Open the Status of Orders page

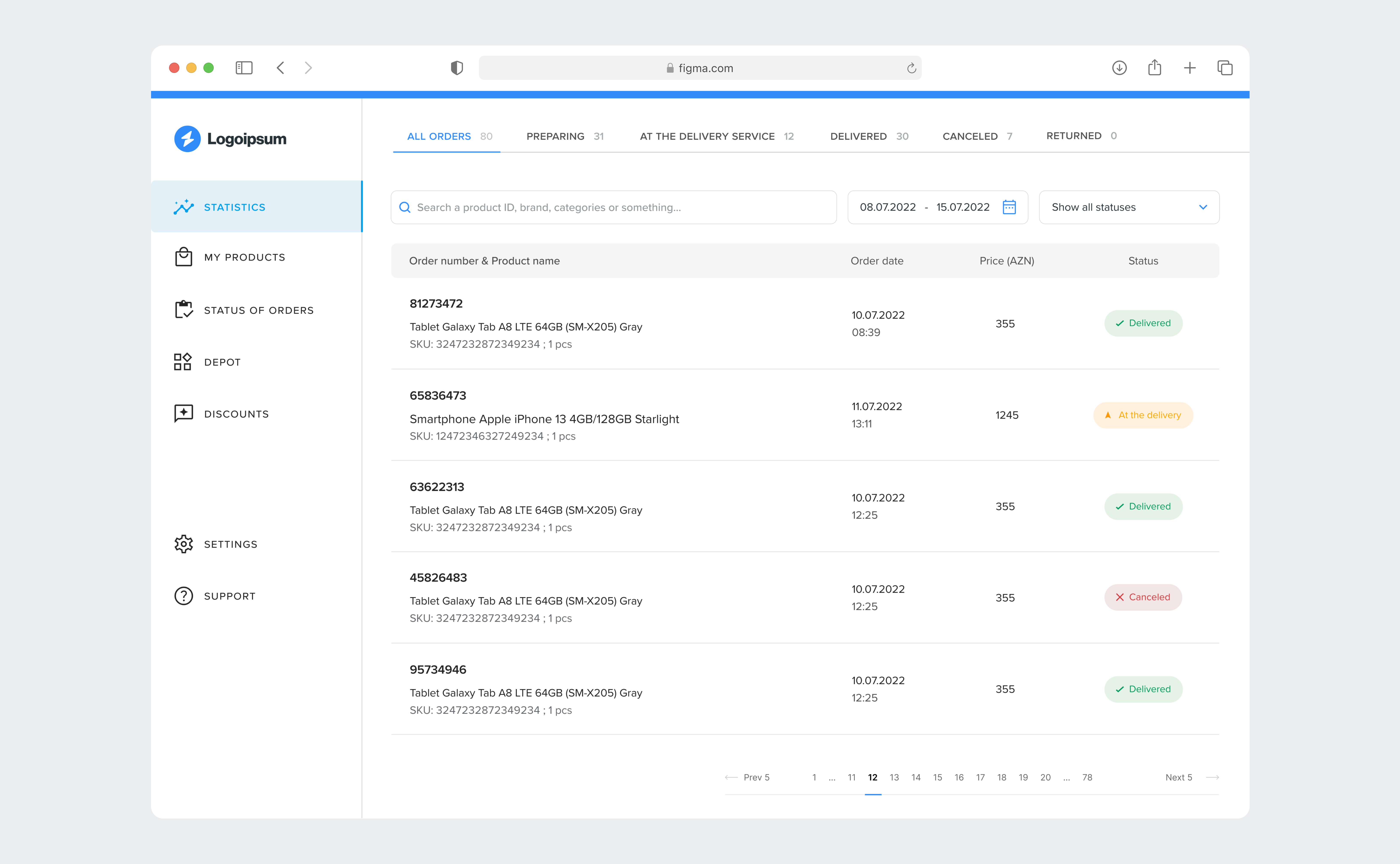[258, 310]
